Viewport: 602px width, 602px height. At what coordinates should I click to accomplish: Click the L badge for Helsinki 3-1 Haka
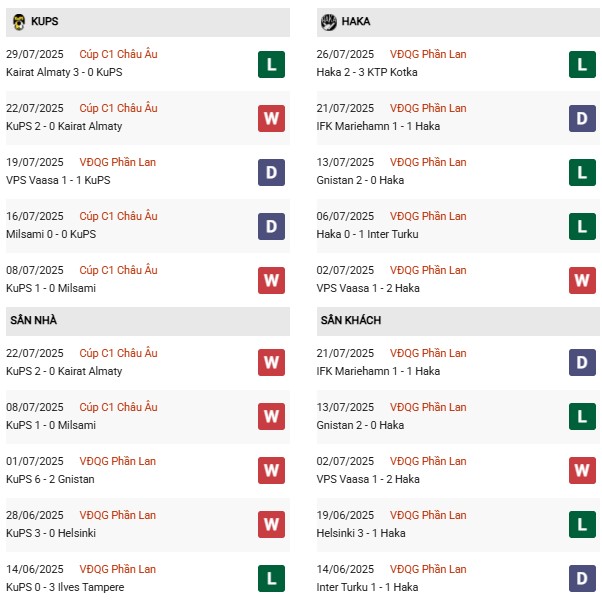tap(582, 524)
